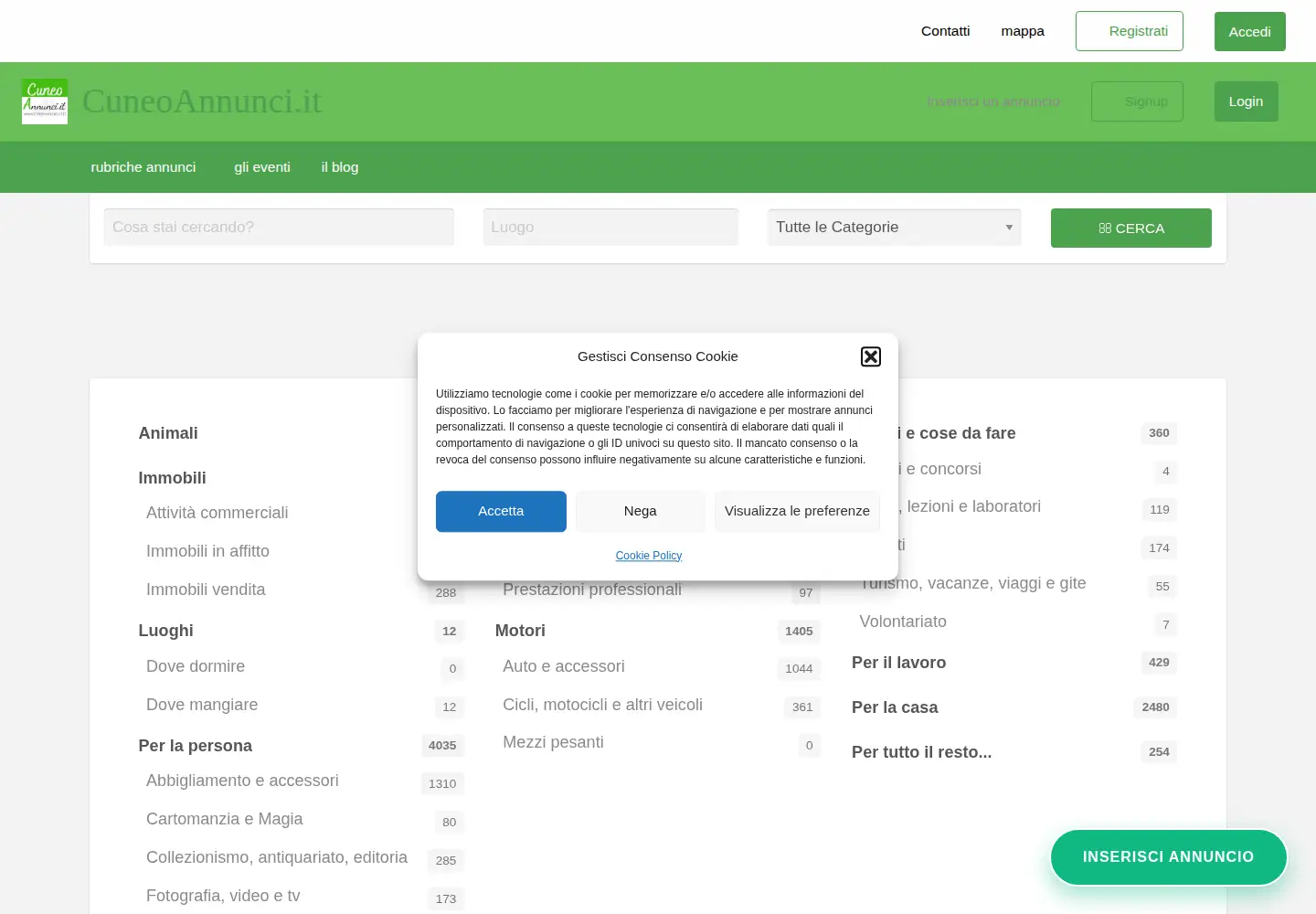Open the gli eventi menu item
Screen dimensions: 1316x914
point(262,167)
